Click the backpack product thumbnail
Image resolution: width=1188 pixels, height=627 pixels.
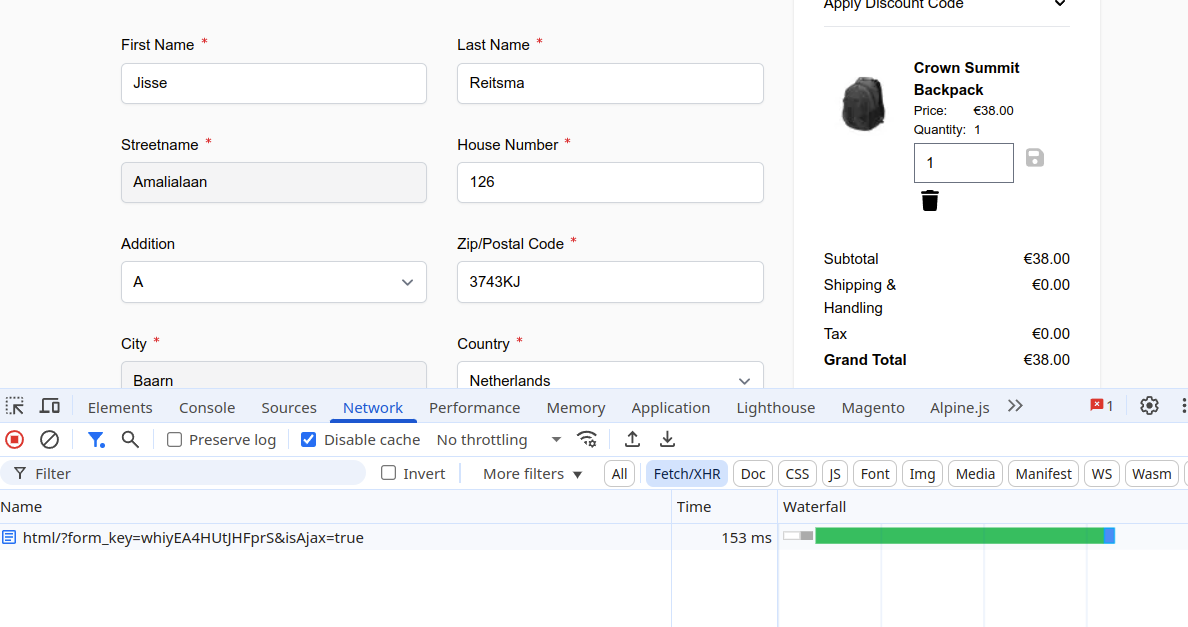pos(863,104)
